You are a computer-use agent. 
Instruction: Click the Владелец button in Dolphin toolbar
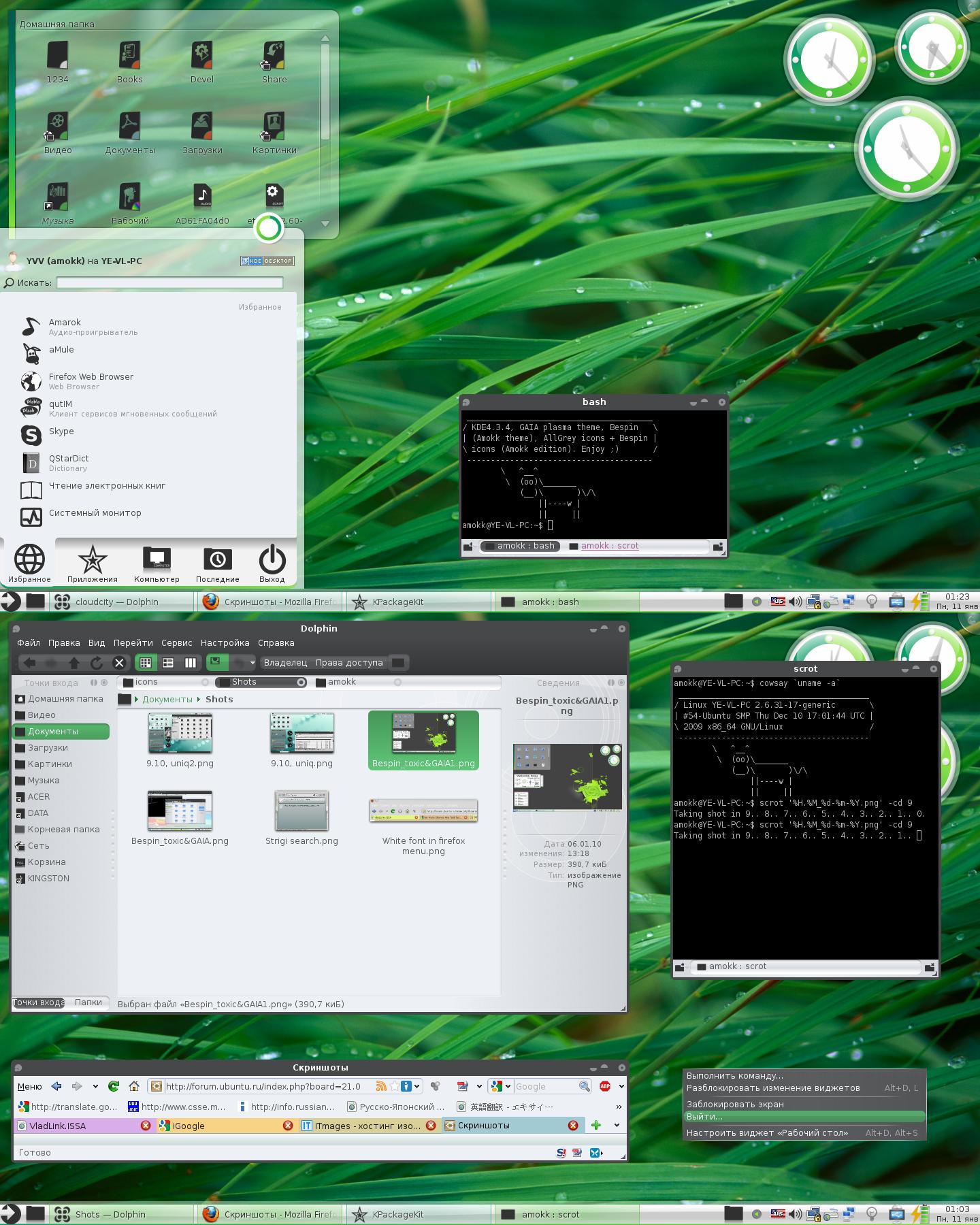pyautogui.click(x=285, y=662)
